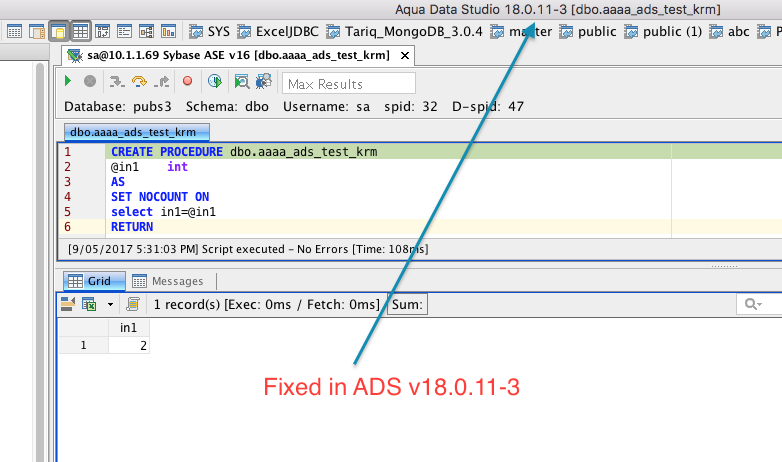
Task: Click the Step Over debugger icon
Action: point(139,81)
